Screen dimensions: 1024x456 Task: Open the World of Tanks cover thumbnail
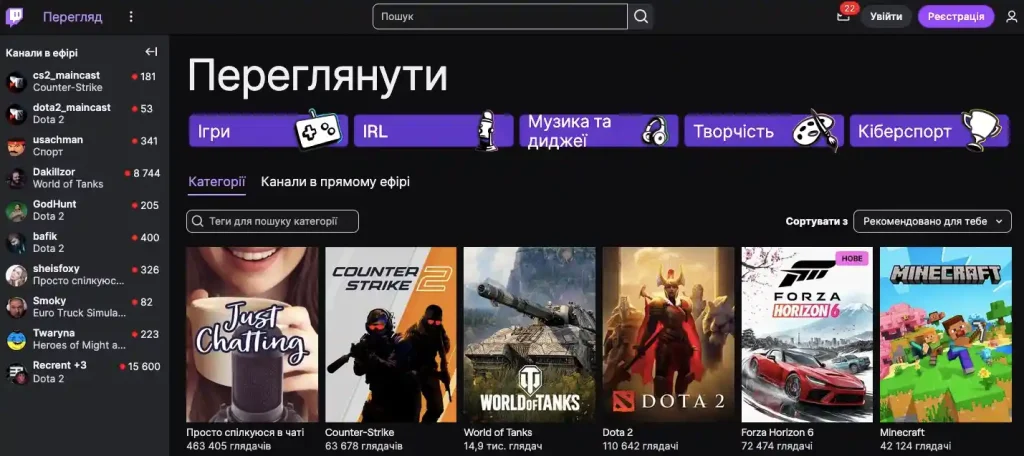point(530,334)
